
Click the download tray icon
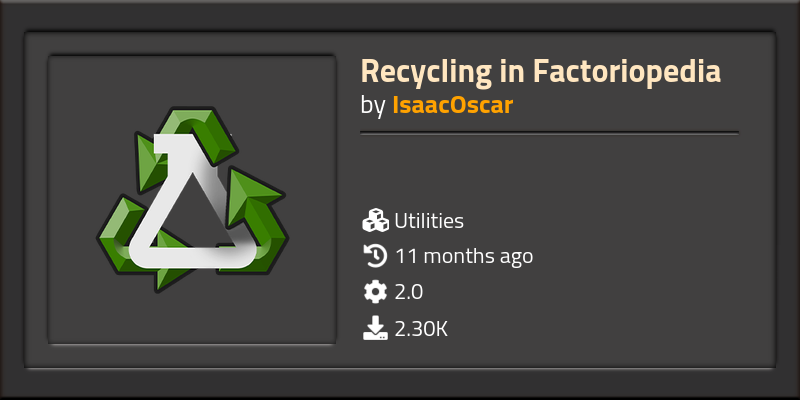point(376,329)
